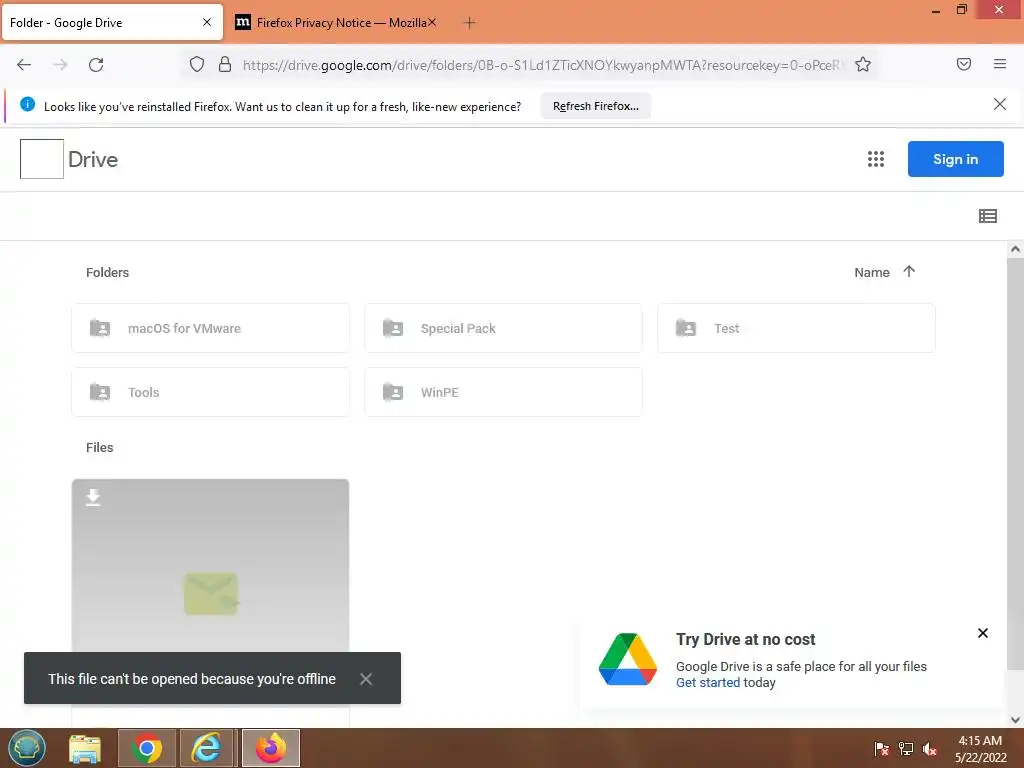Open the WinPE folder
Image resolution: width=1024 pixels, height=768 pixels.
(503, 392)
